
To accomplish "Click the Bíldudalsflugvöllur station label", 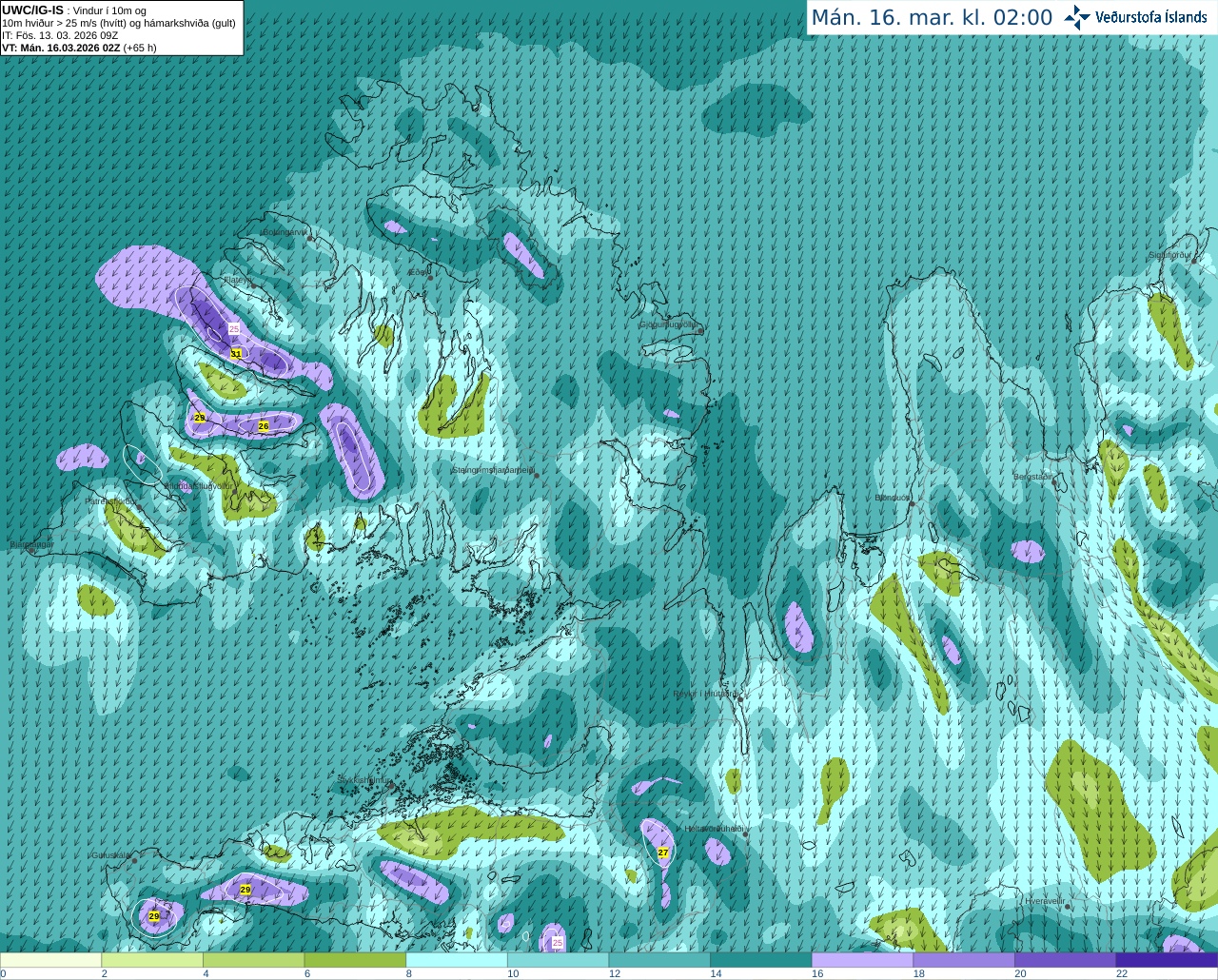I will [x=199, y=486].
